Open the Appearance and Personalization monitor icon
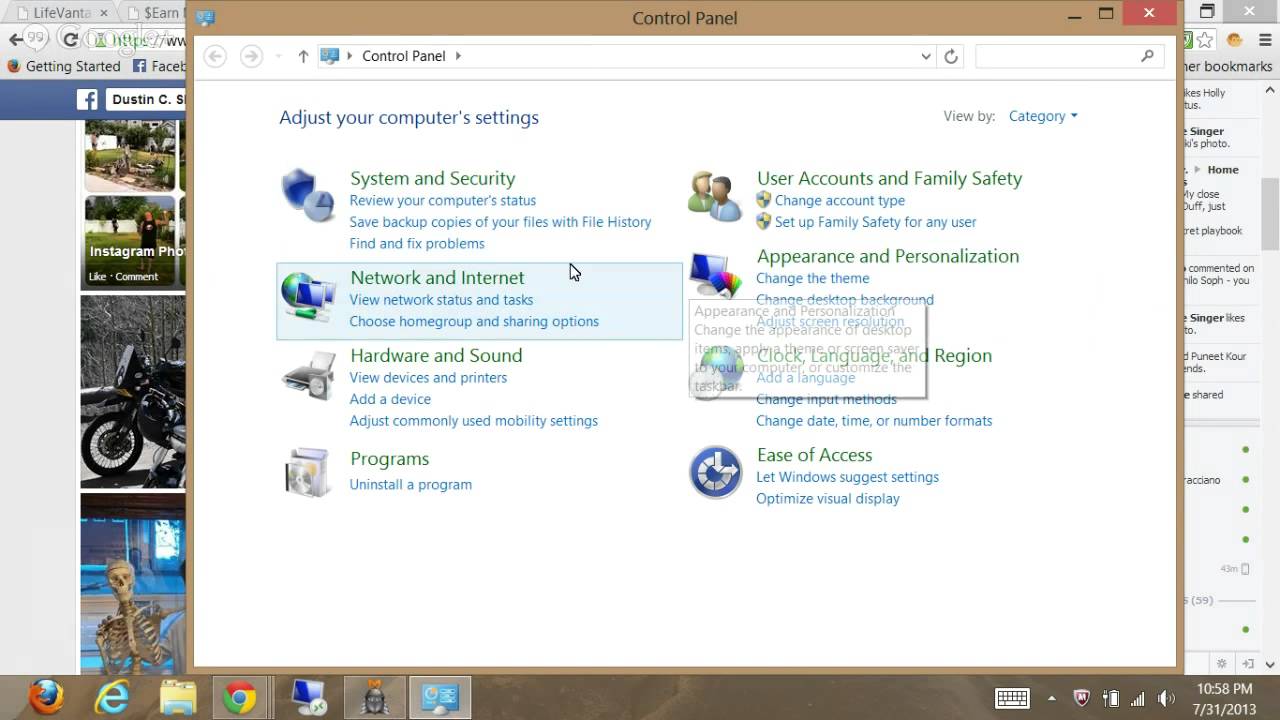This screenshot has height=720, width=1280. [716, 274]
